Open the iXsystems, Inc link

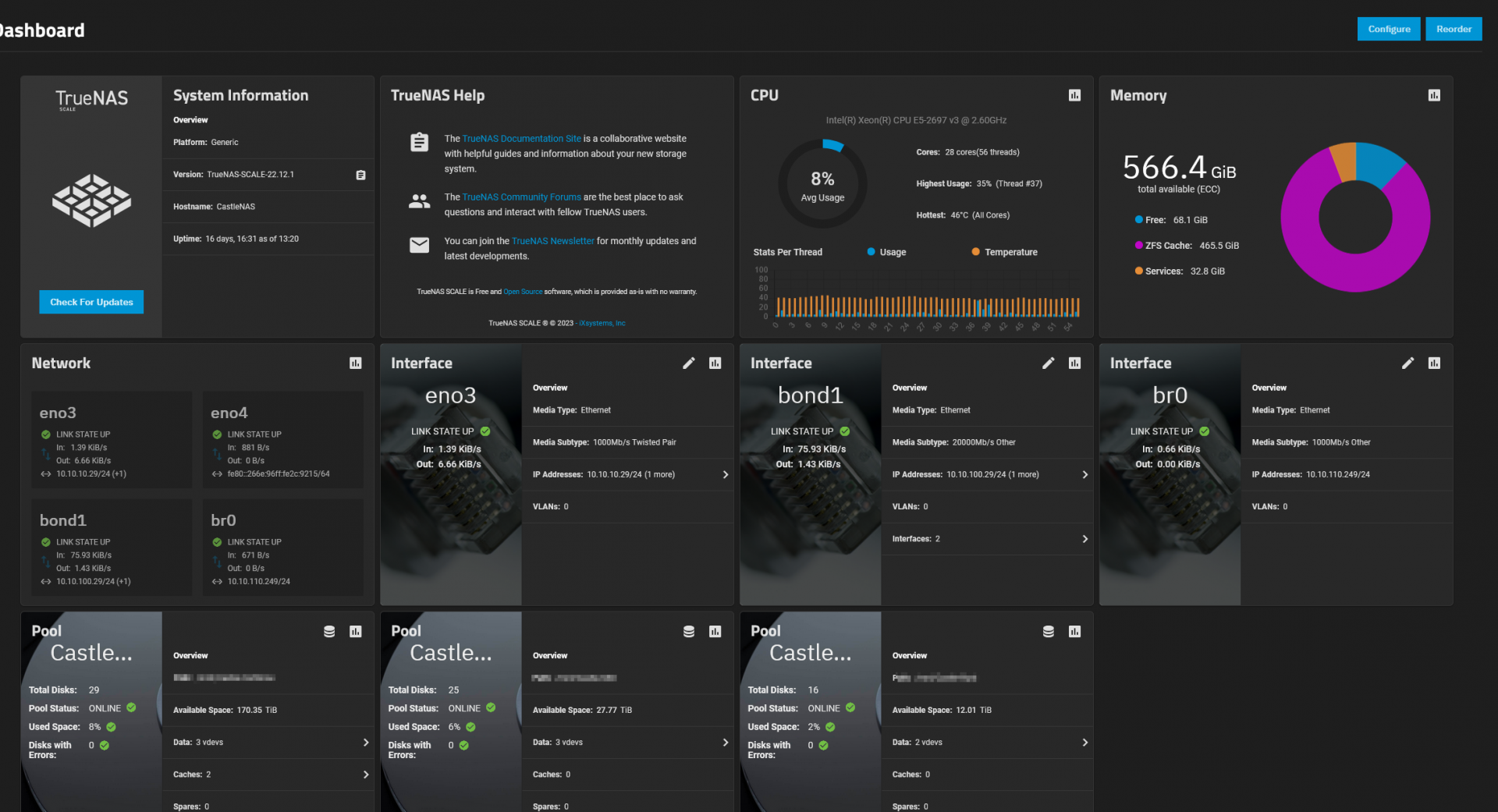pyautogui.click(x=602, y=323)
